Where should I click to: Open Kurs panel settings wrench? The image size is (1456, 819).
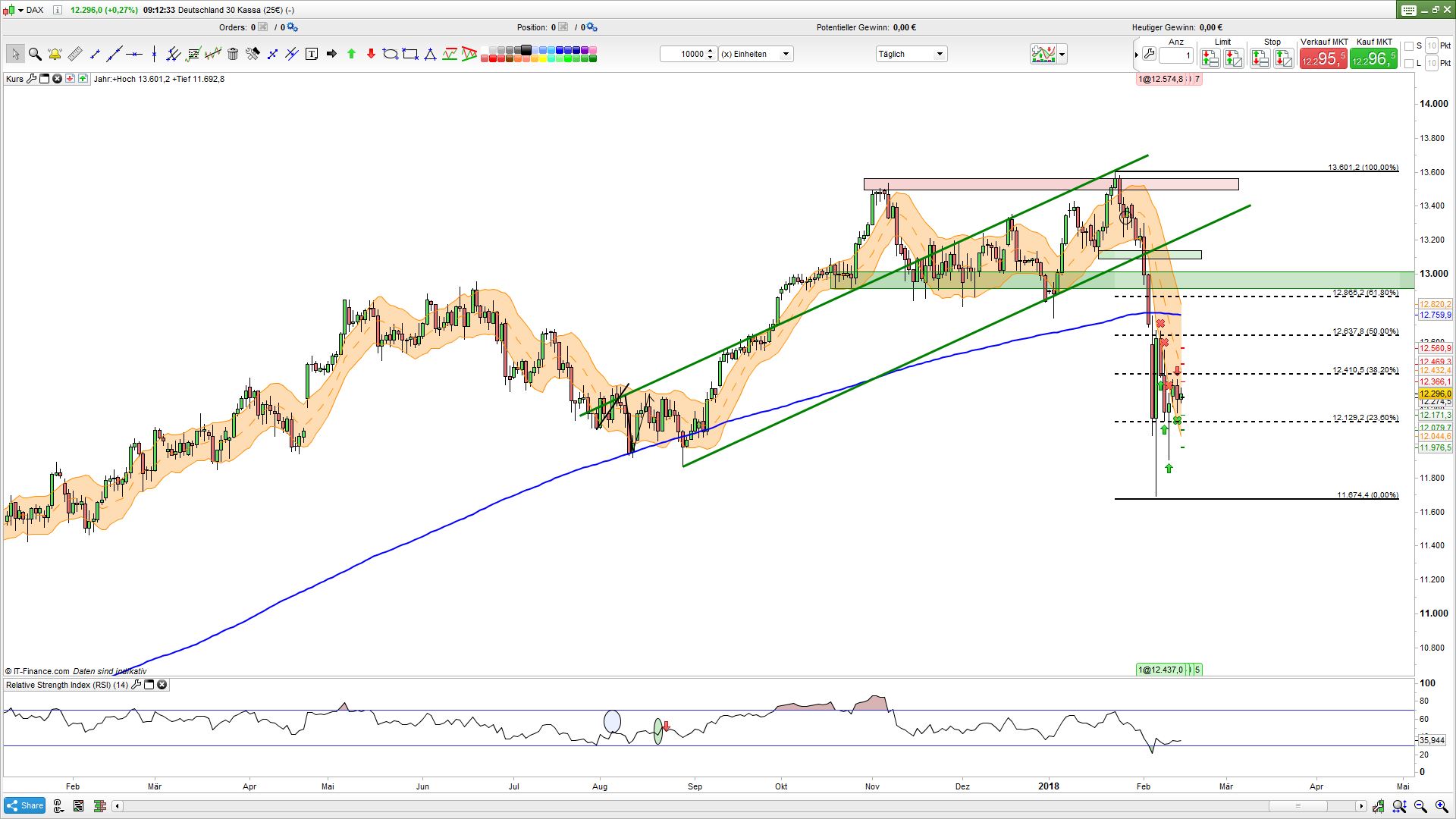[31, 79]
